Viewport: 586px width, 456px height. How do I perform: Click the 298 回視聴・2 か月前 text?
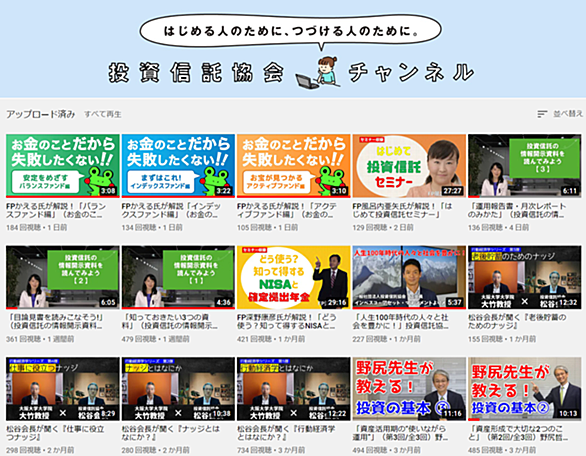(x=40, y=450)
